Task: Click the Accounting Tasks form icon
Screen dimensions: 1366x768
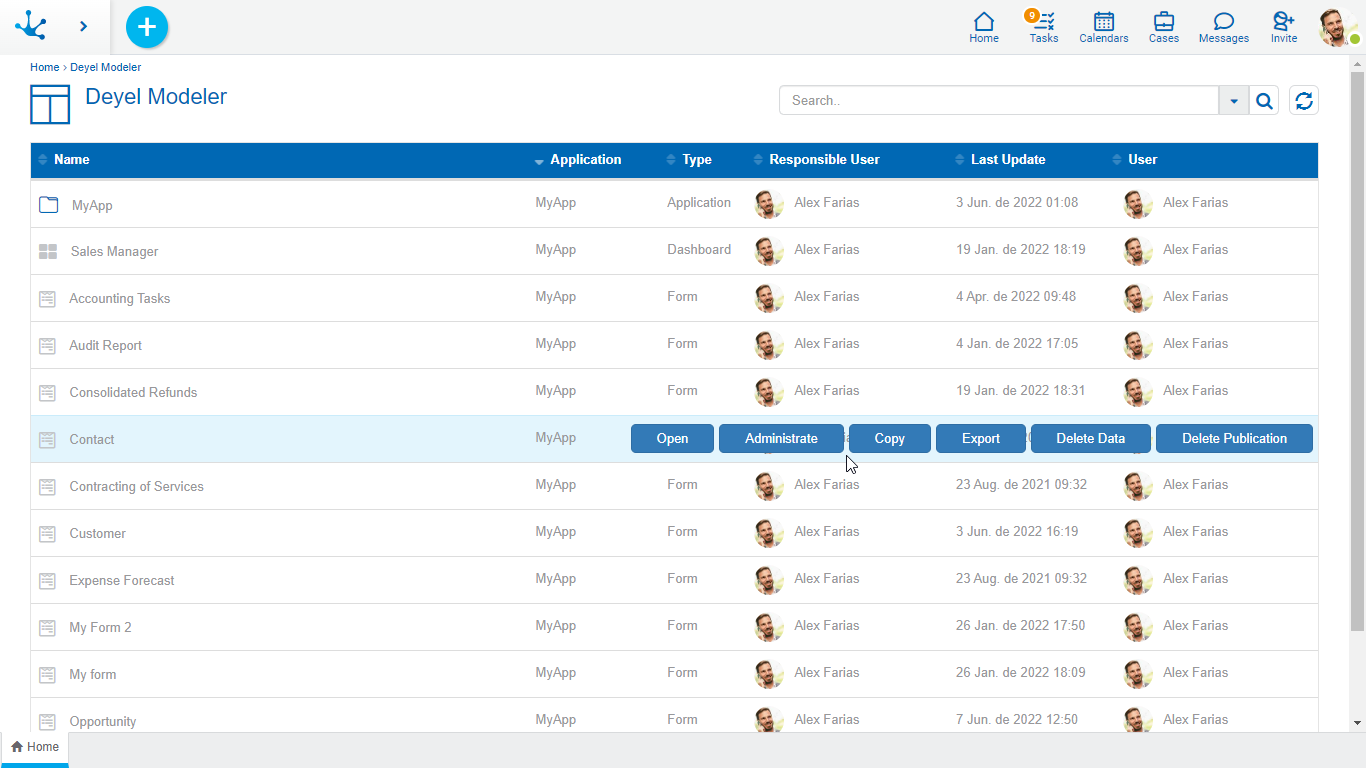Action: [47, 299]
